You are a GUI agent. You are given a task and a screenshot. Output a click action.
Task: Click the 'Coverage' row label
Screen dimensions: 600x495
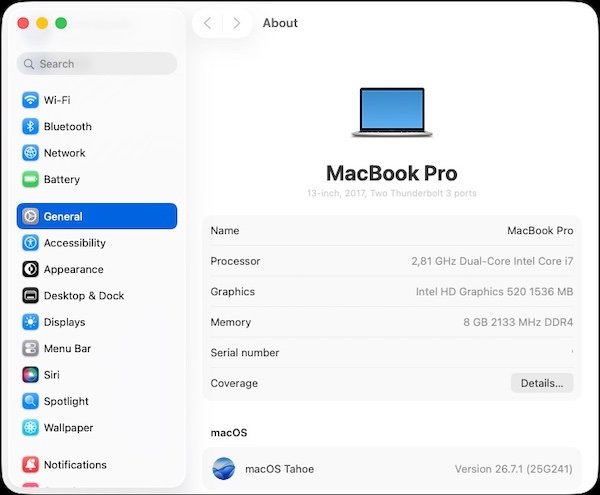click(234, 383)
